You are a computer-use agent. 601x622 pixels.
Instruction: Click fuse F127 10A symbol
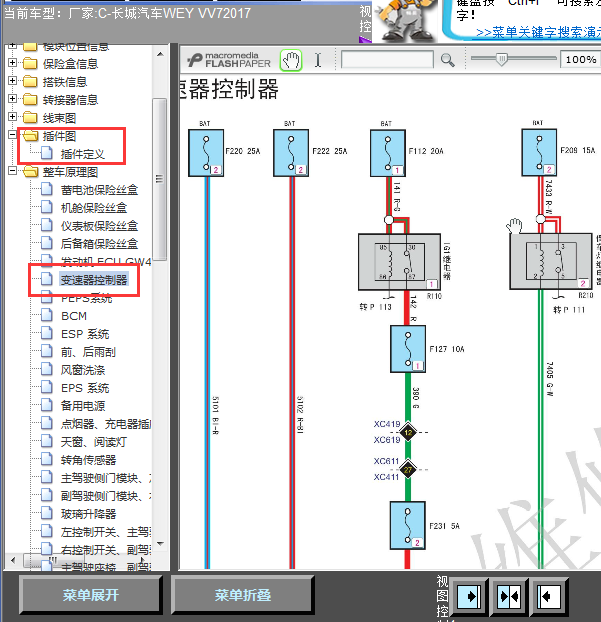(408, 349)
